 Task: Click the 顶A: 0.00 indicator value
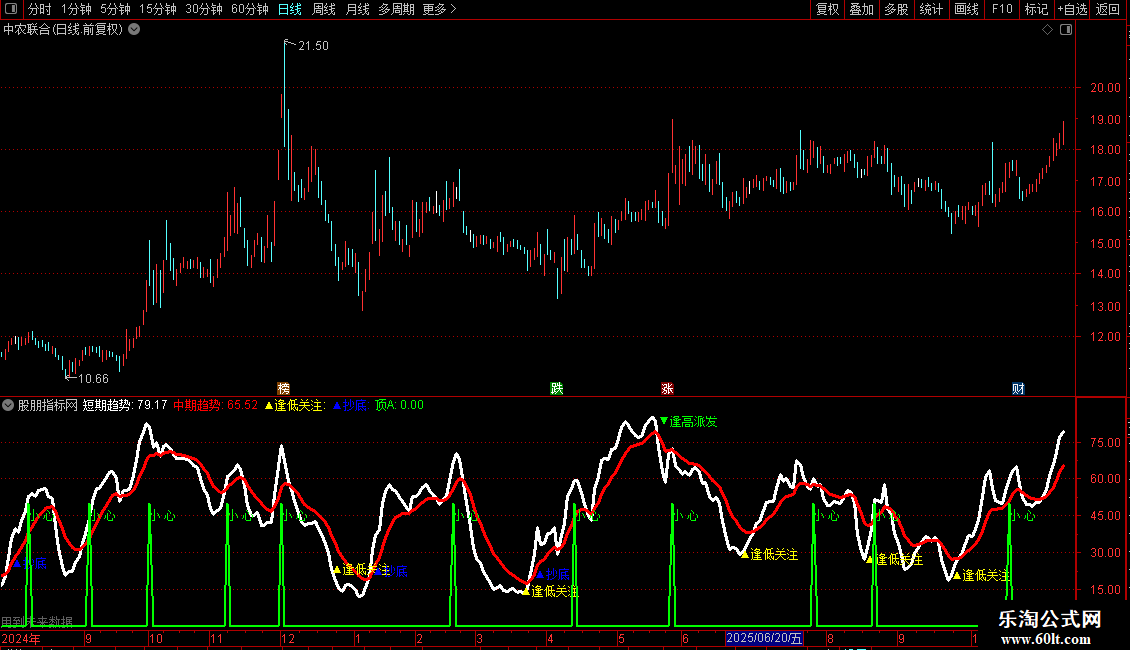click(x=399, y=405)
